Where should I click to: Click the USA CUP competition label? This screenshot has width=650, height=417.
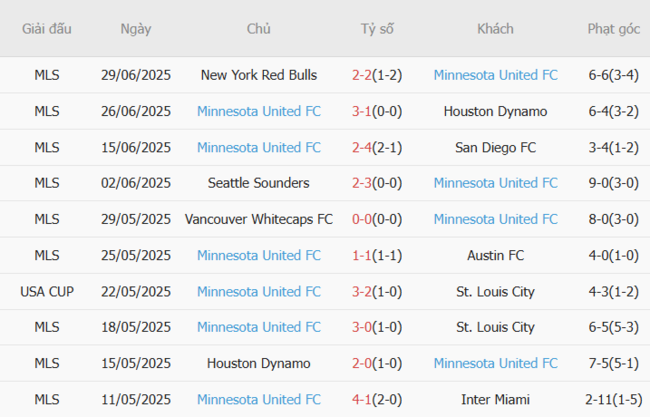pyautogui.click(x=47, y=291)
